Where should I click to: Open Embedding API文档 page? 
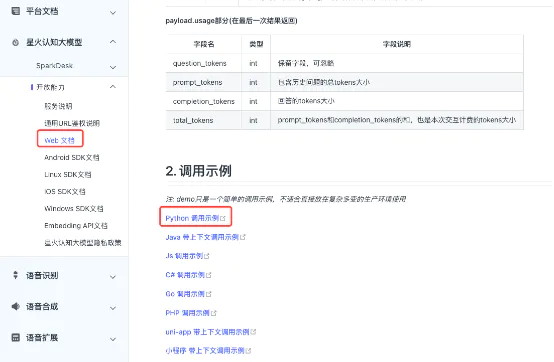(76, 225)
